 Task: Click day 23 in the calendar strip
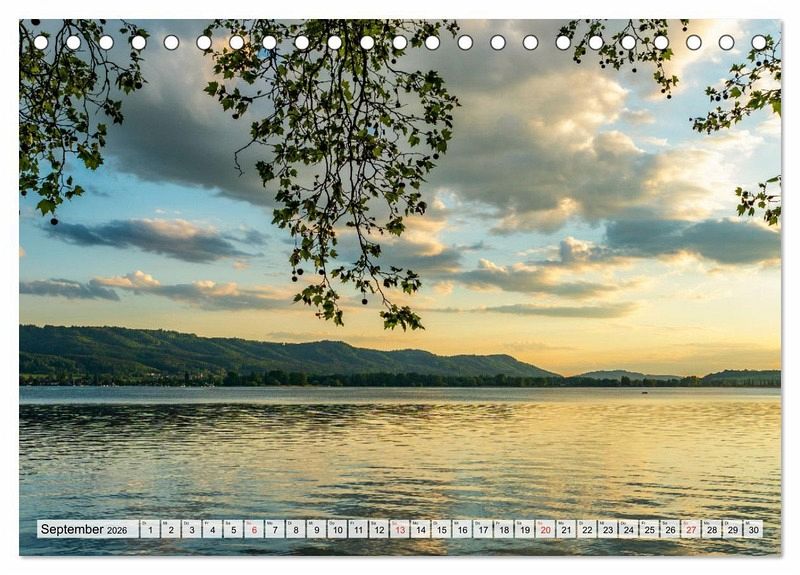[607, 529]
